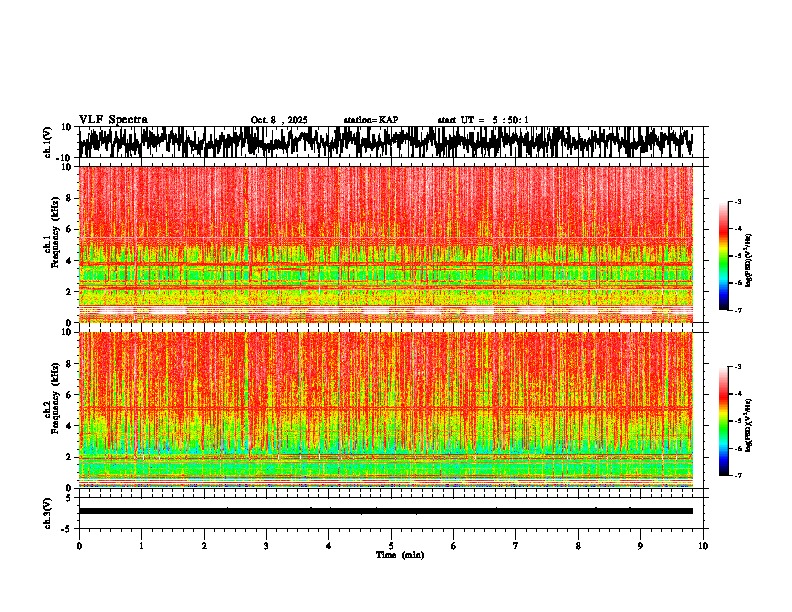Click time axis tick label "6"
Screen dimensions: 792x612
pyautogui.click(x=454, y=546)
